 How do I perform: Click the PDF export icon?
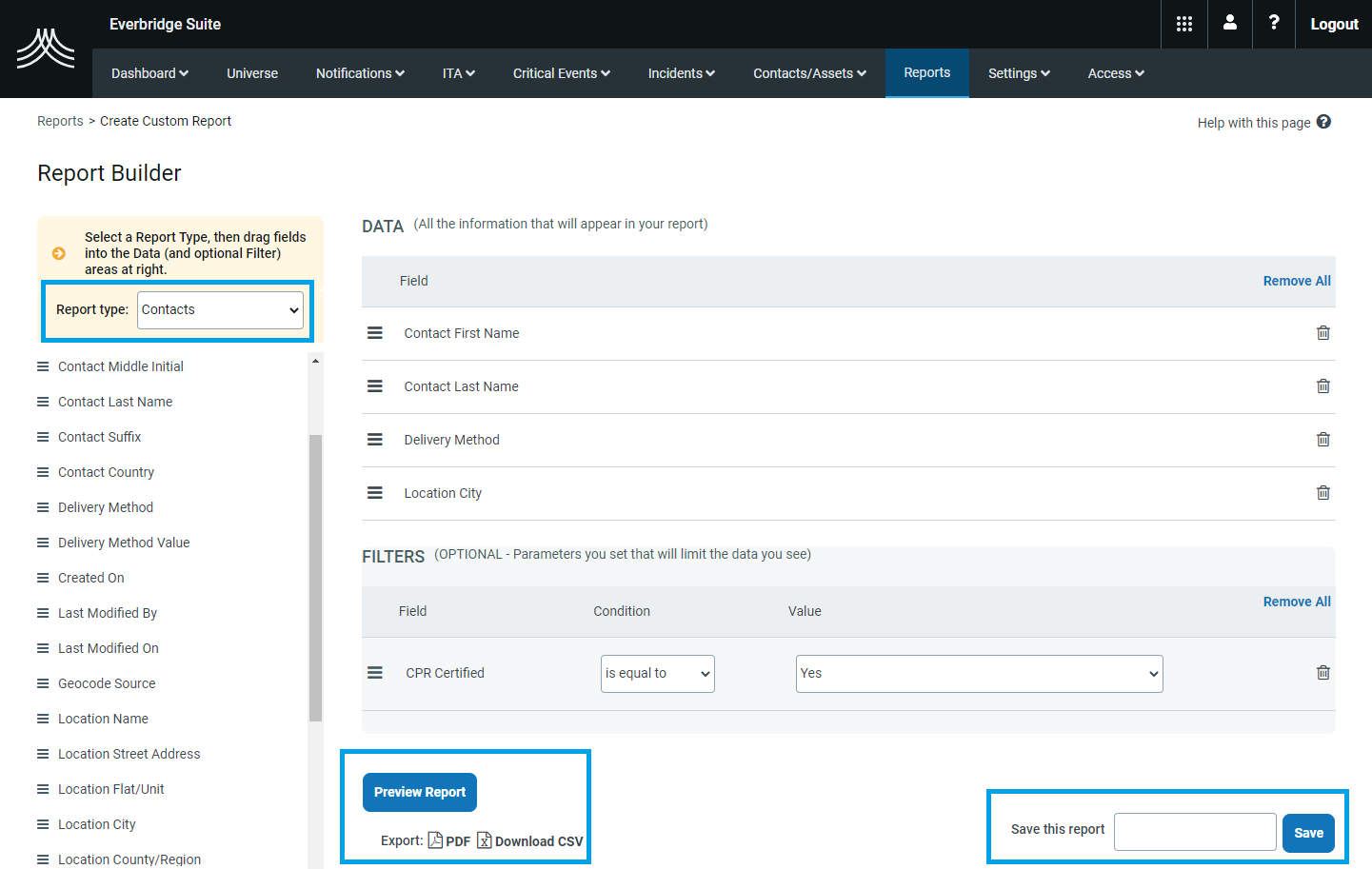435,839
